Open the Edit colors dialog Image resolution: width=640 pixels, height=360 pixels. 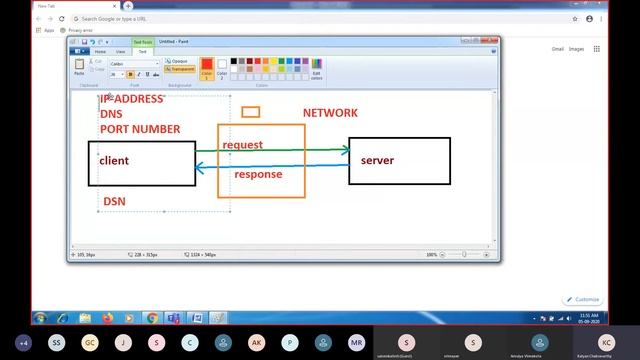tap(316, 69)
